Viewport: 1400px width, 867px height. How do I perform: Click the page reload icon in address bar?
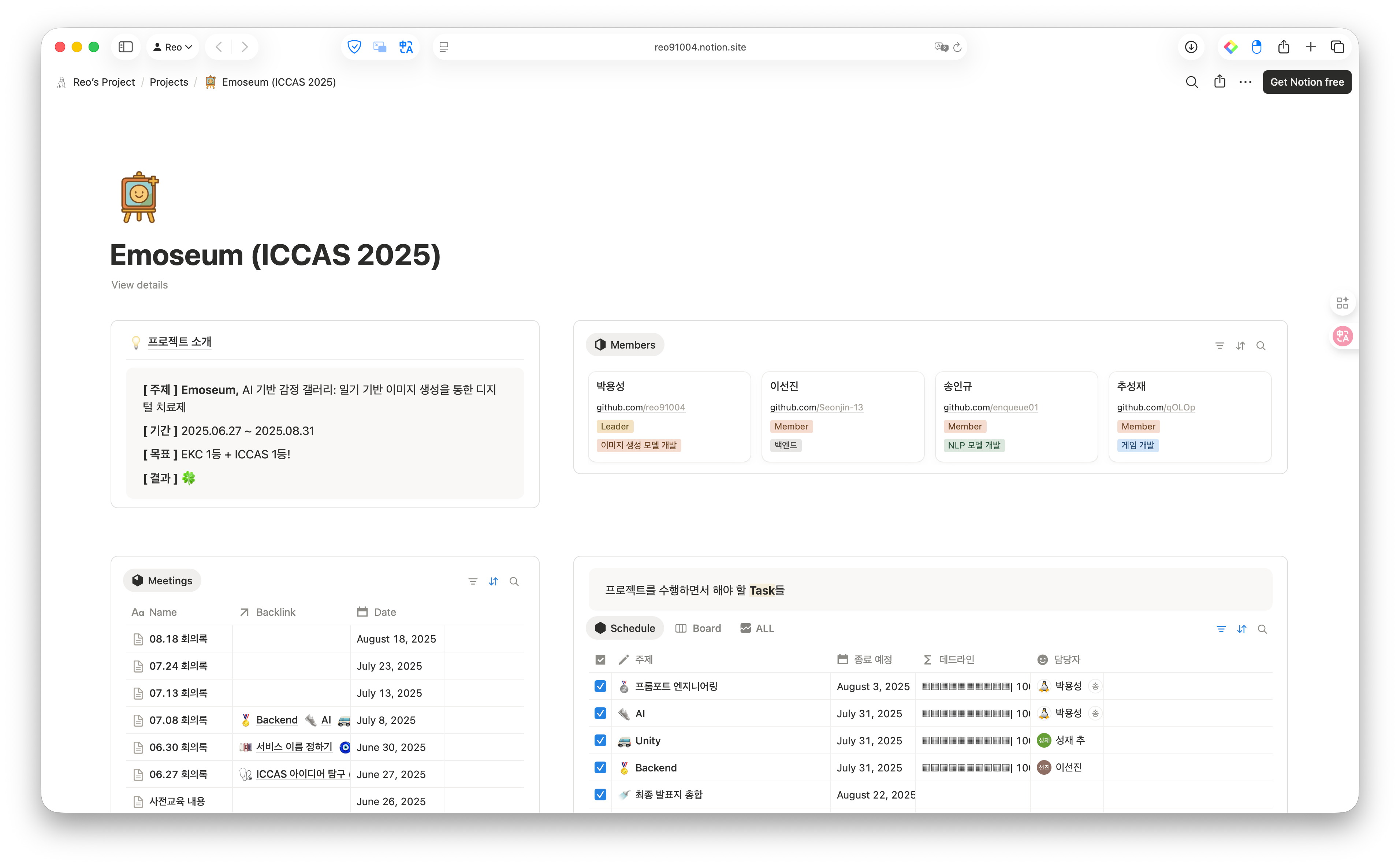click(x=957, y=47)
